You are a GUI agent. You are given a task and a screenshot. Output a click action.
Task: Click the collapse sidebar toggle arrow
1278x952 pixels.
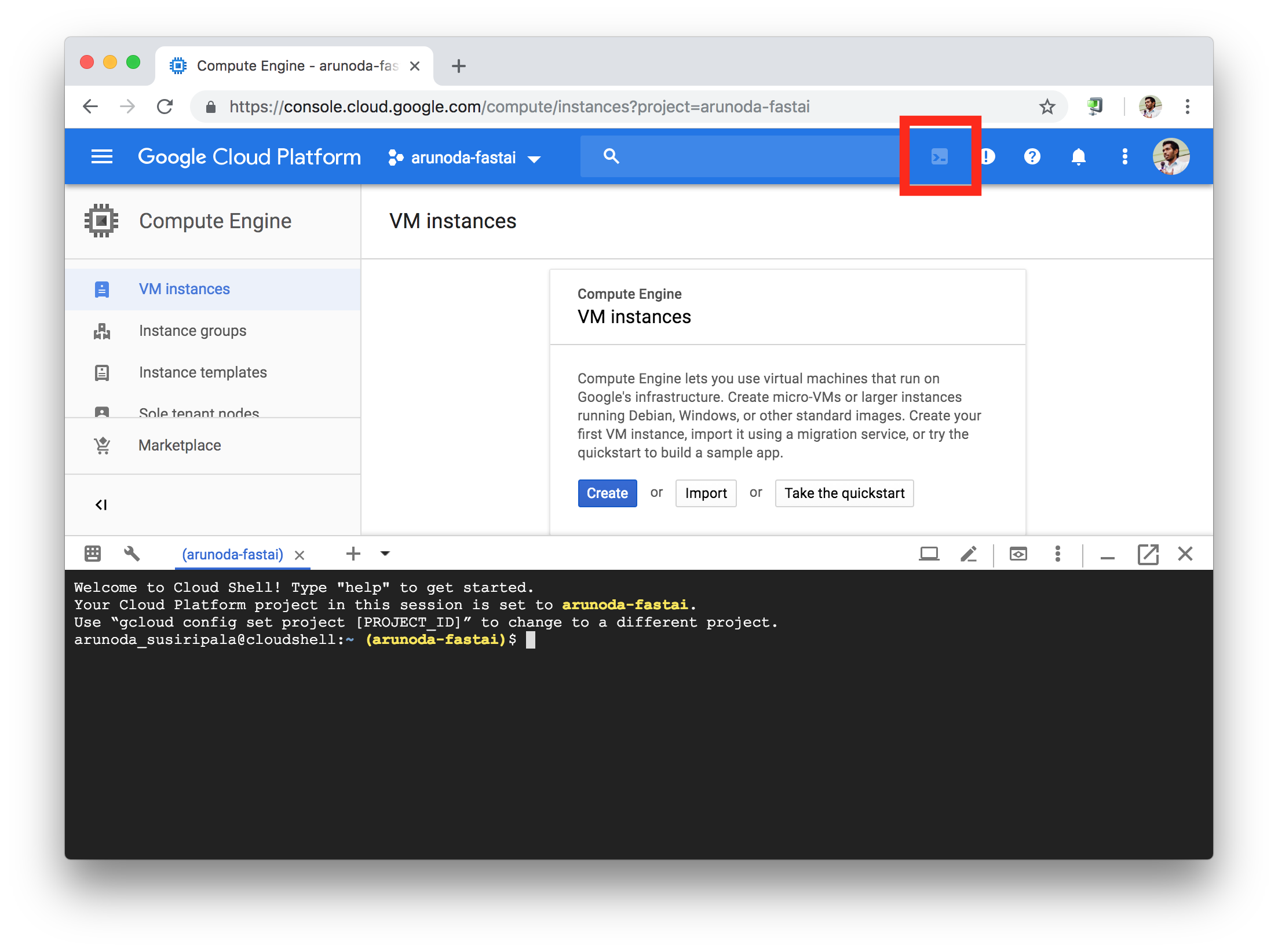click(x=102, y=504)
